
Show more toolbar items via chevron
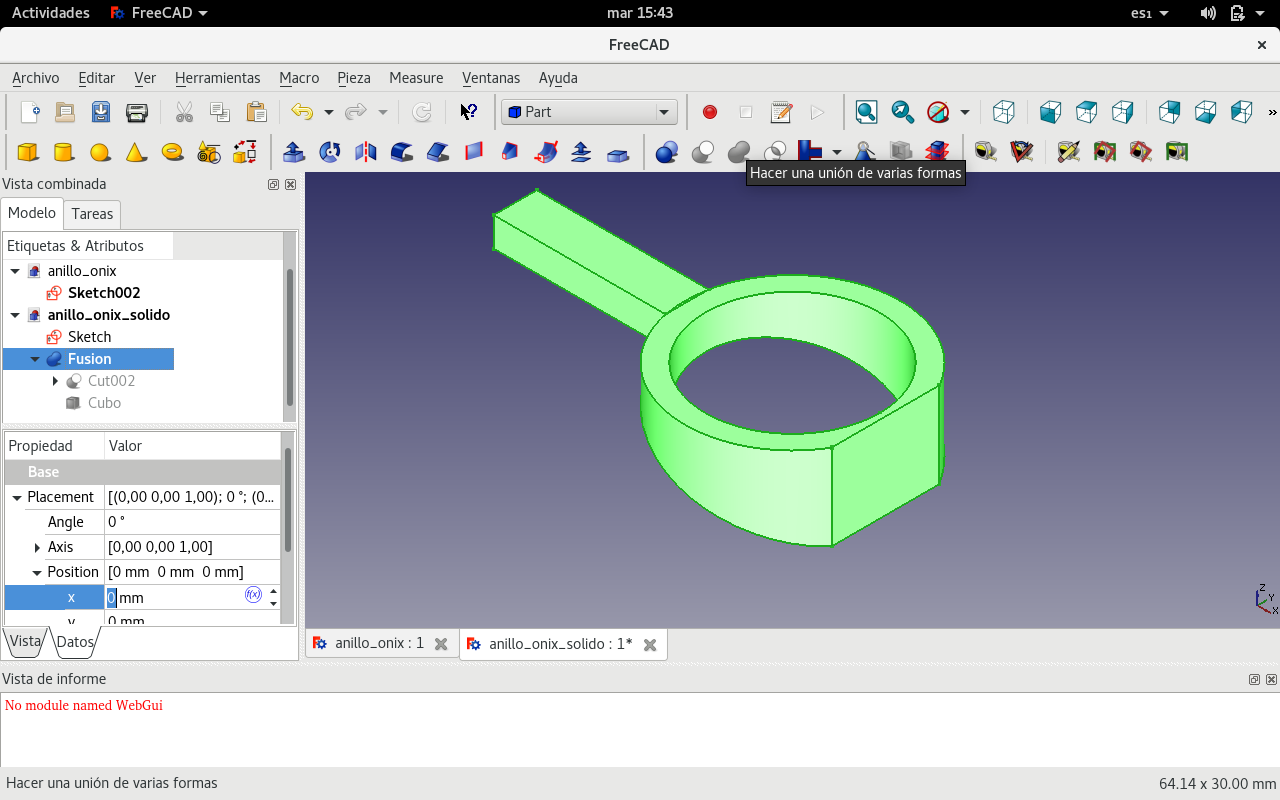tap(1272, 112)
